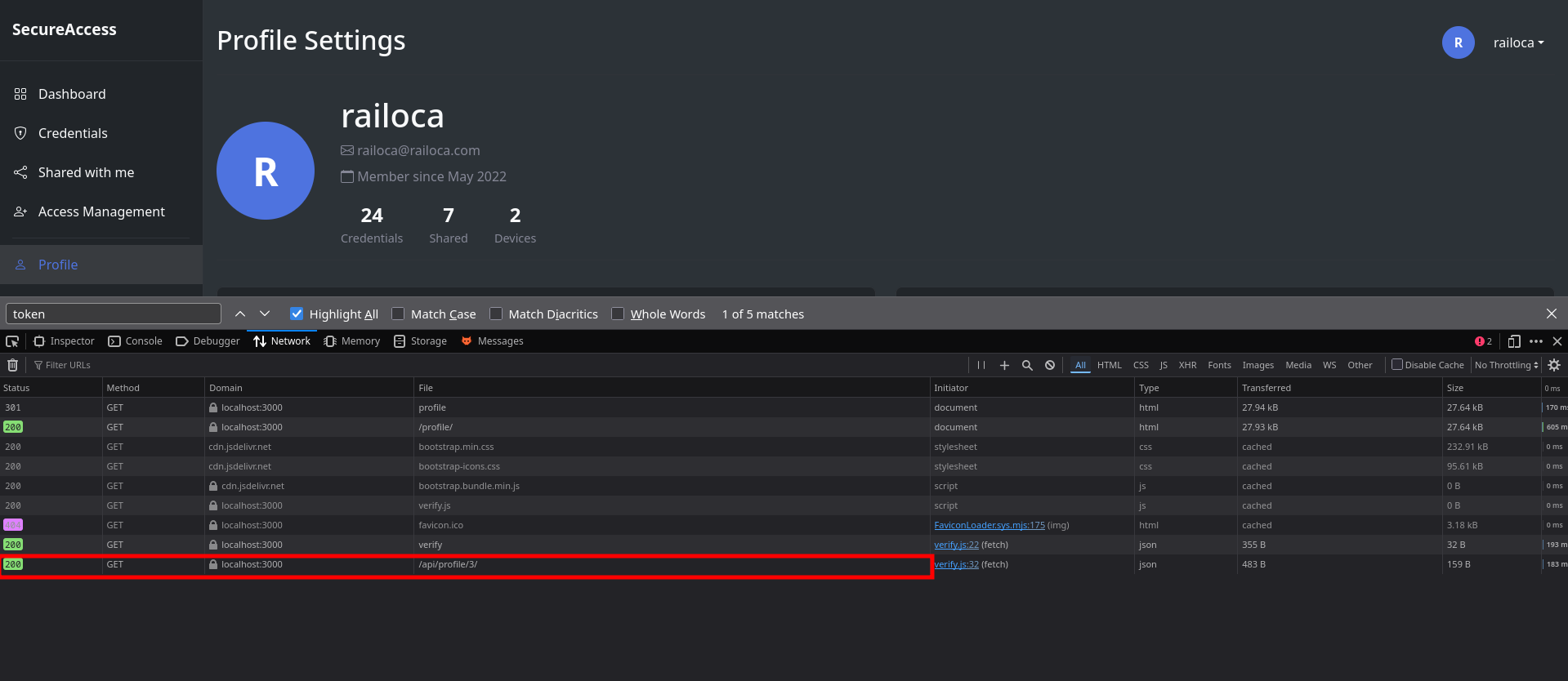Enable the Match Case checkbox

398,314
